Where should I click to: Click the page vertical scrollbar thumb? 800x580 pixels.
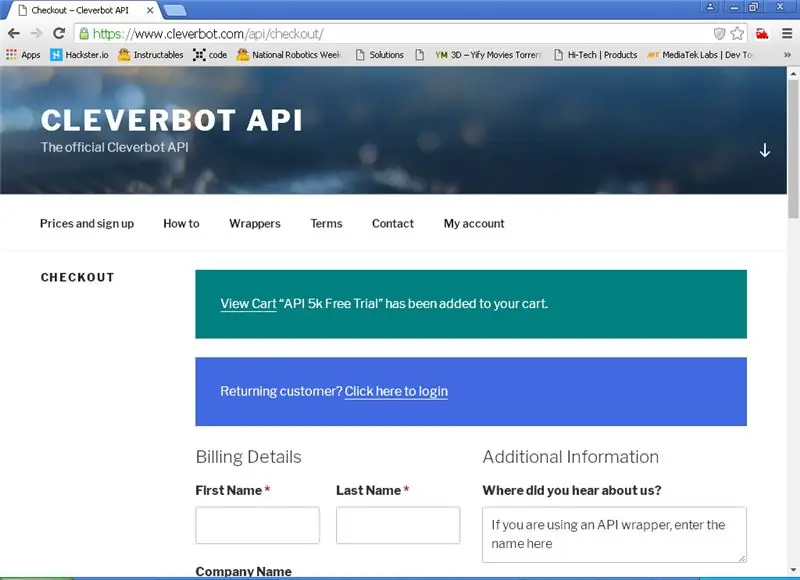click(793, 149)
